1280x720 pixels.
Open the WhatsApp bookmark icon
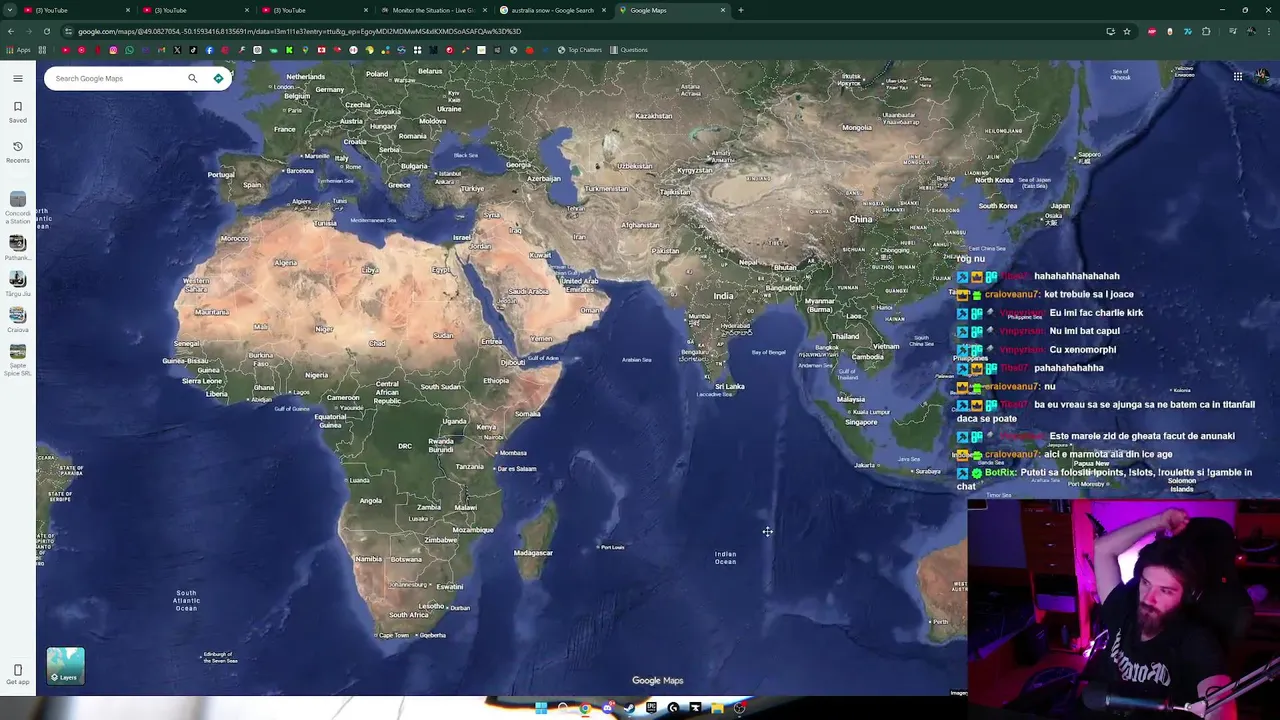point(129,50)
